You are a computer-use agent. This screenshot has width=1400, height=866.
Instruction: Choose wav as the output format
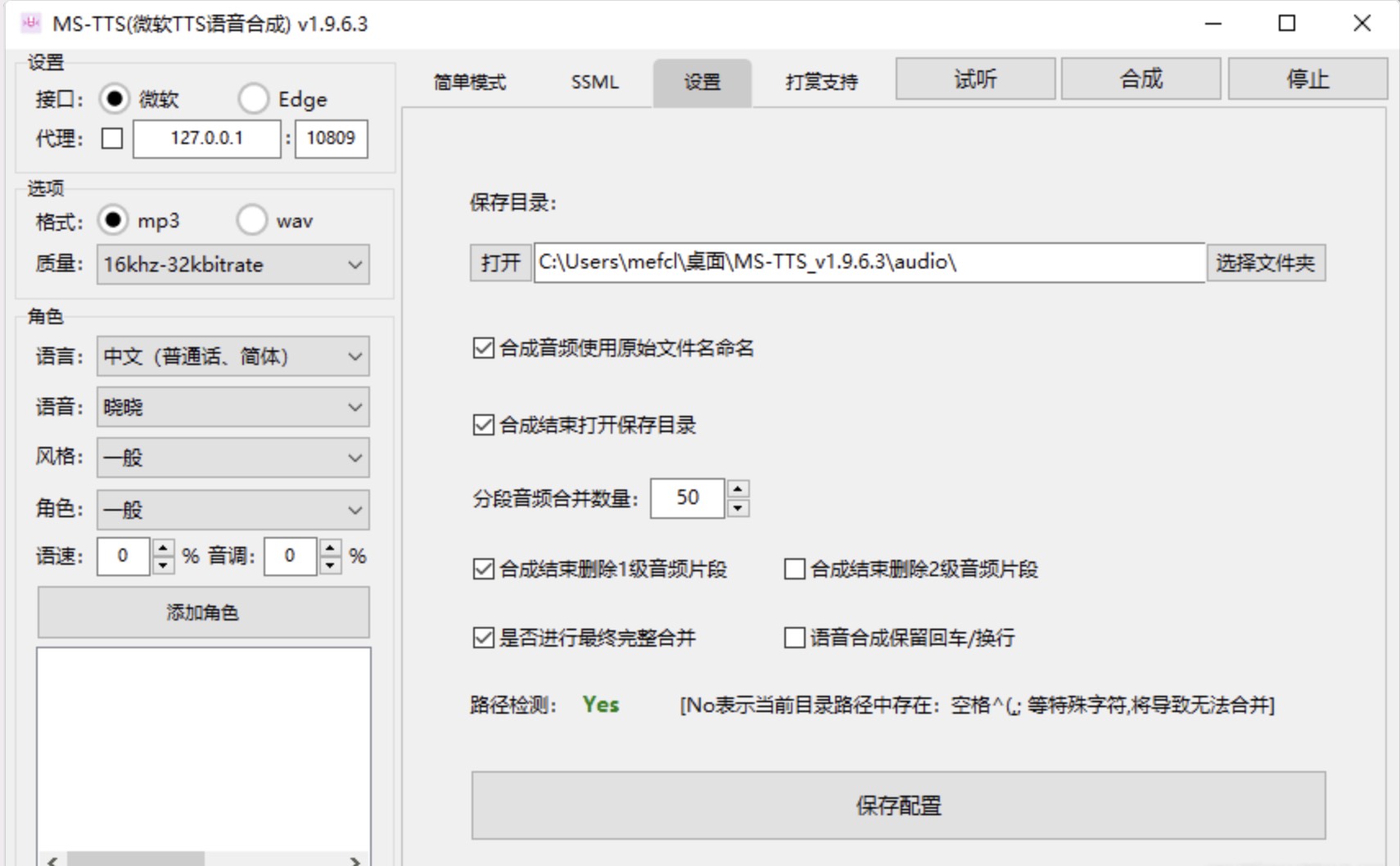click(x=252, y=220)
